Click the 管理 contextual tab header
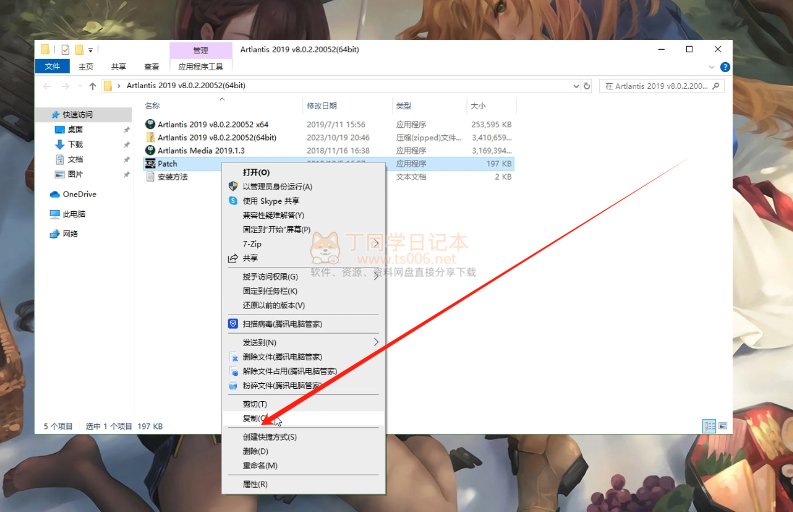This screenshot has width=793, height=512. (200, 50)
